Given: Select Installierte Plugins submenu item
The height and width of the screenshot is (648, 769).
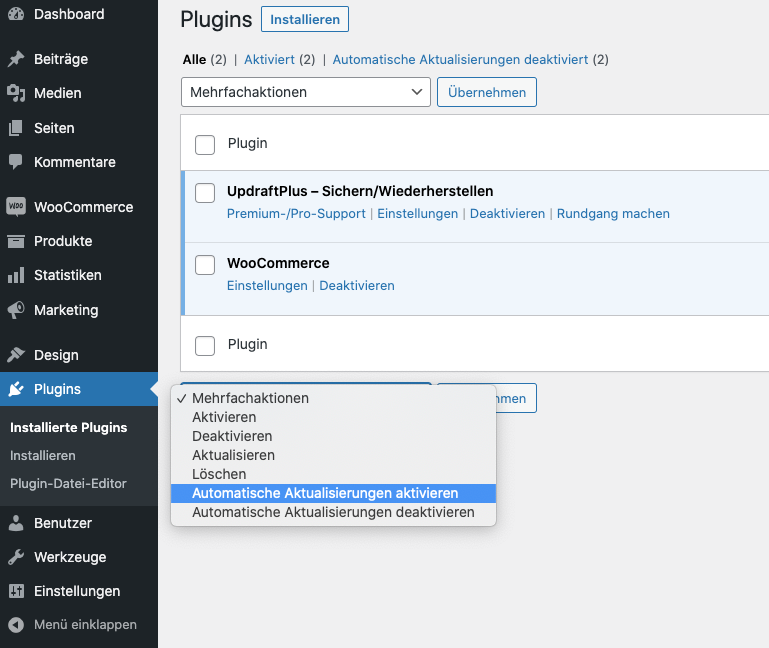Looking at the screenshot, I should [69, 427].
